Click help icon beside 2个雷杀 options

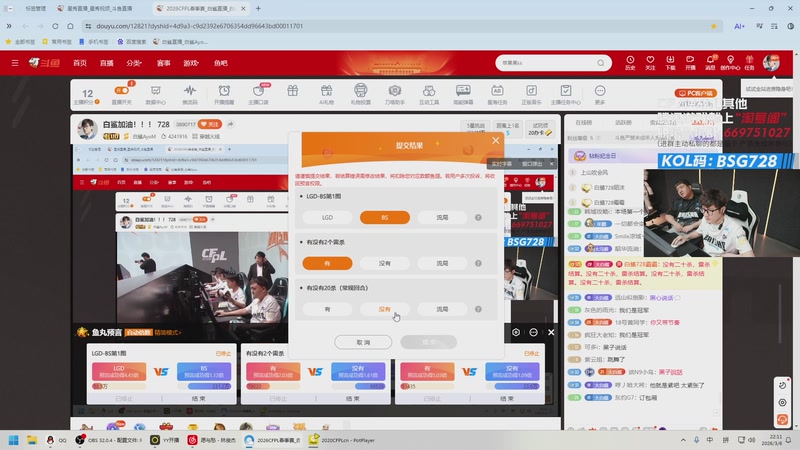(x=478, y=263)
